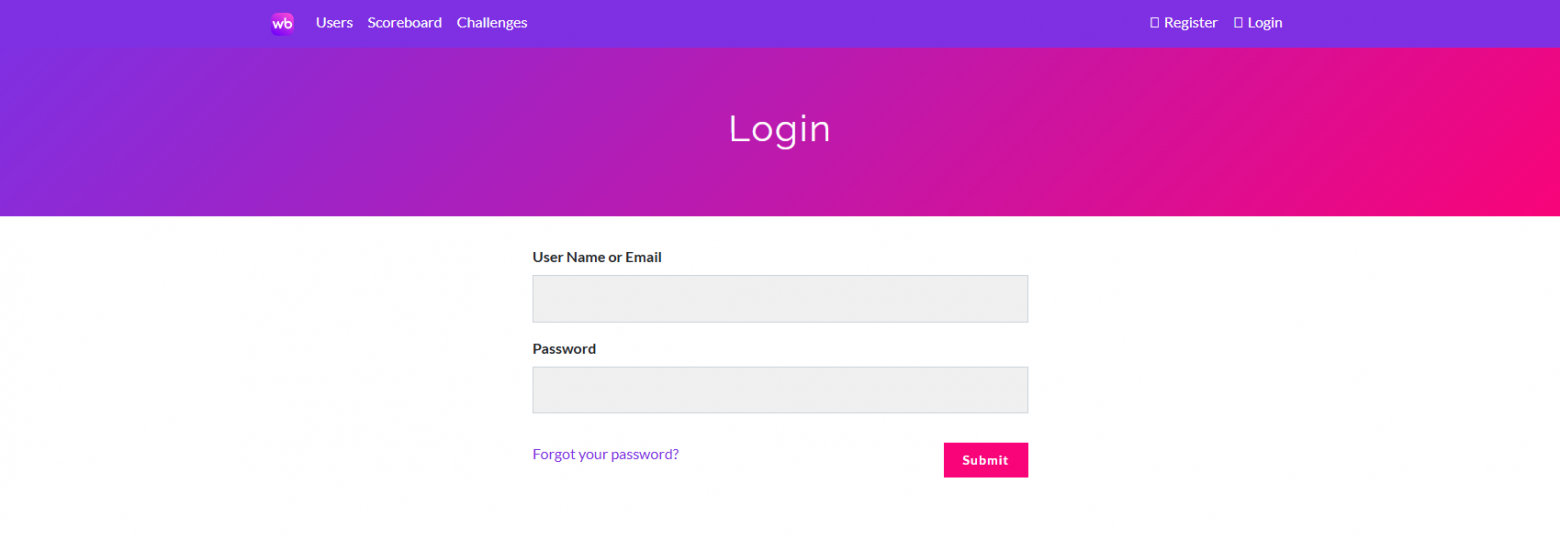Return home via the wb brand logo
The height and width of the screenshot is (538, 1560).
click(x=282, y=23)
